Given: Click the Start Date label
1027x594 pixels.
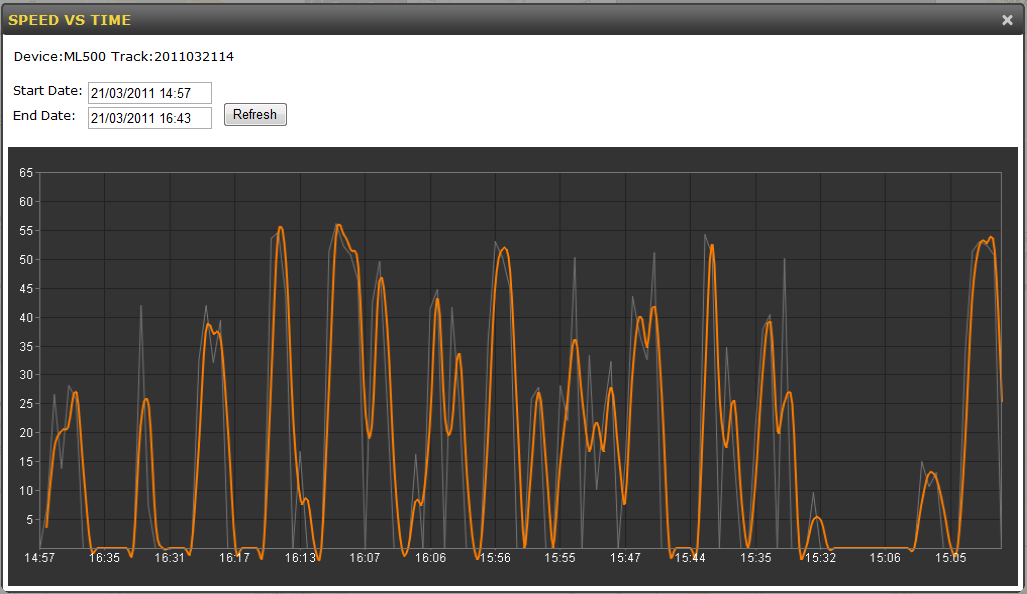Looking at the screenshot, I should [x=47, y=91].
